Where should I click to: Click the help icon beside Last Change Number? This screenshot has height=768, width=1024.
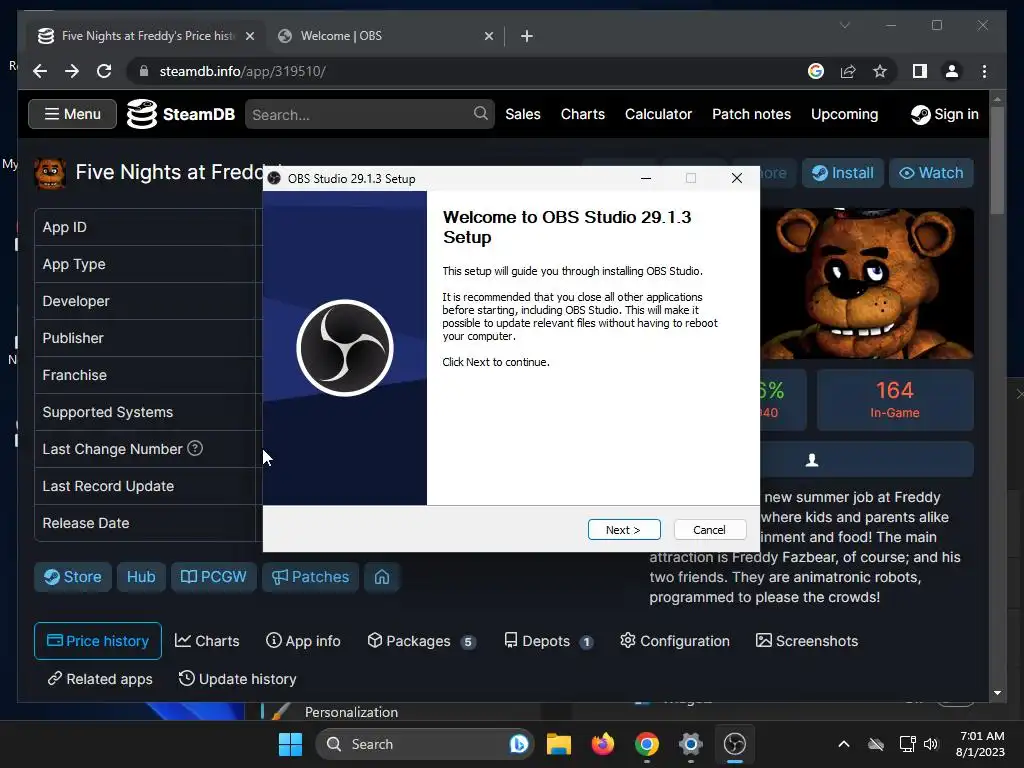(x=195, y=449)
